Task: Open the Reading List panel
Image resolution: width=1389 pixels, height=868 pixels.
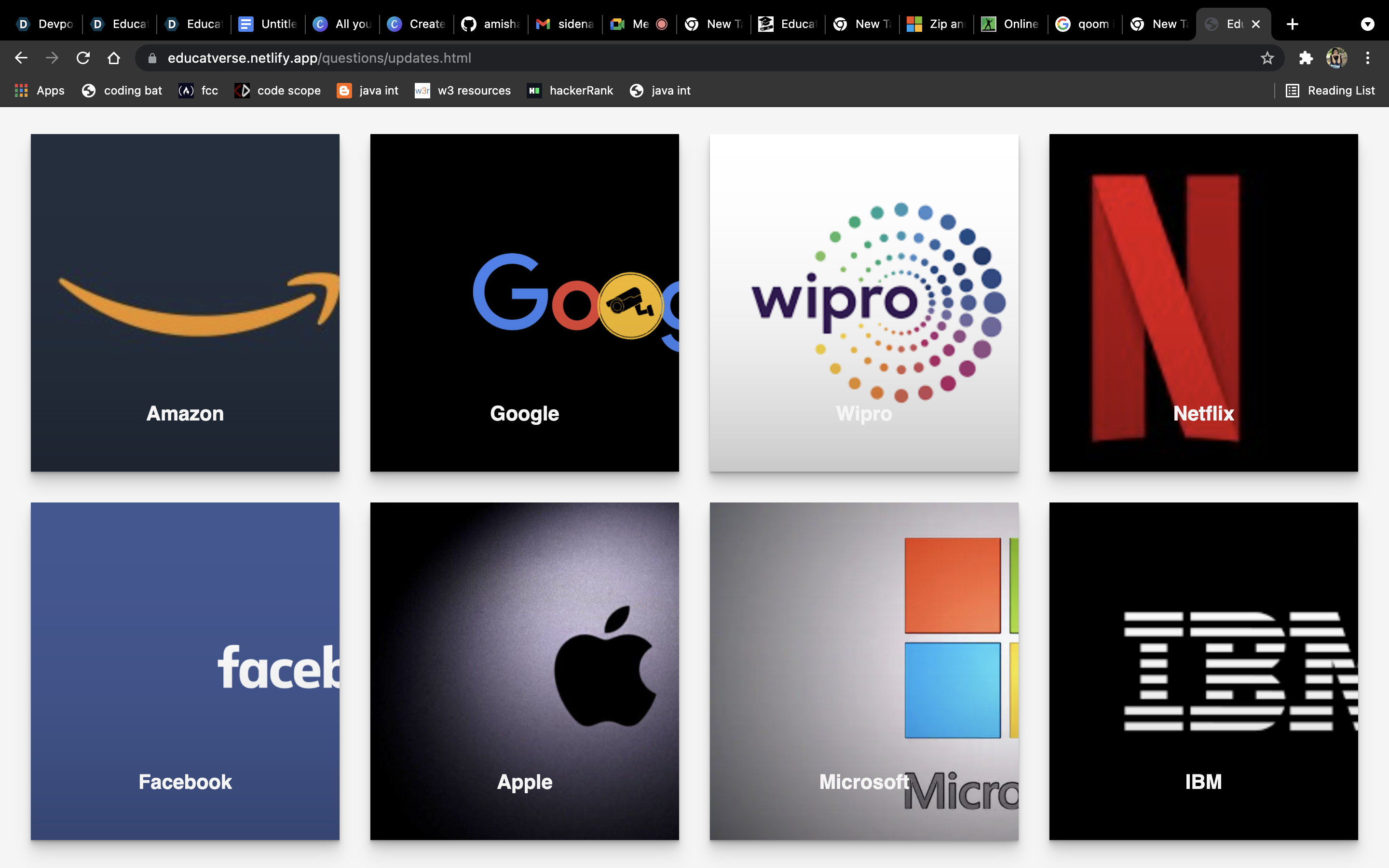Action: (1330, 91)
